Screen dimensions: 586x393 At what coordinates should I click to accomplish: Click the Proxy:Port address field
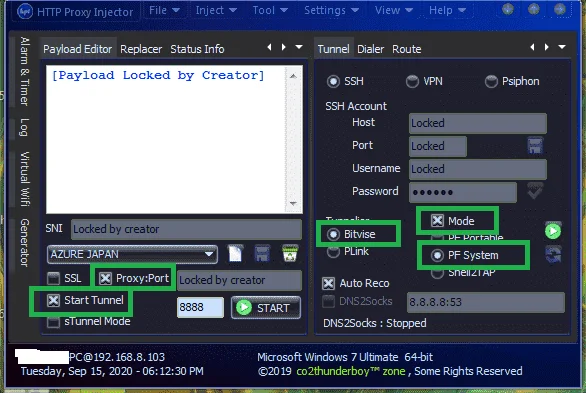coord(239,280)
